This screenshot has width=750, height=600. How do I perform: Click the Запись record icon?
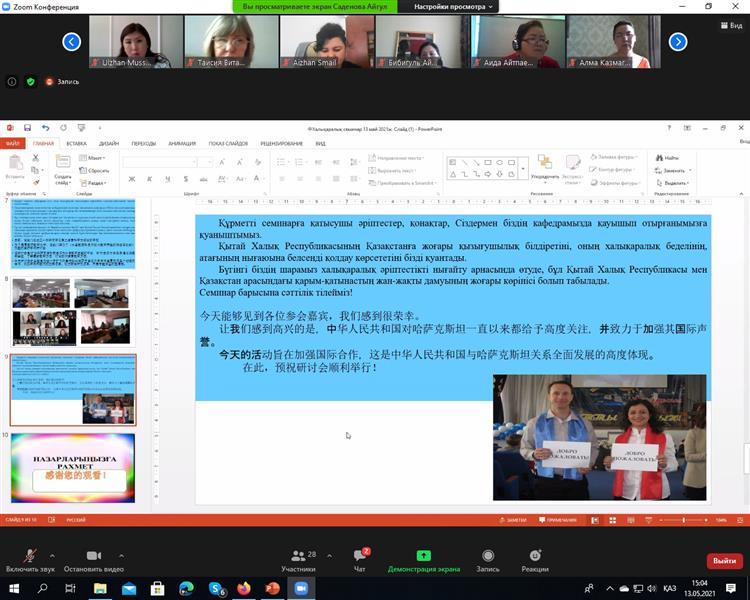coord(488,556)
